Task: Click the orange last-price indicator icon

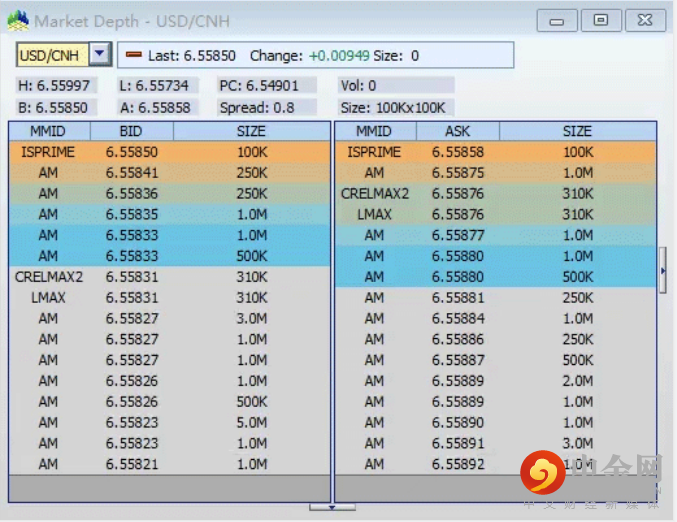Action: pyautogui.click(x=133, y=56)
